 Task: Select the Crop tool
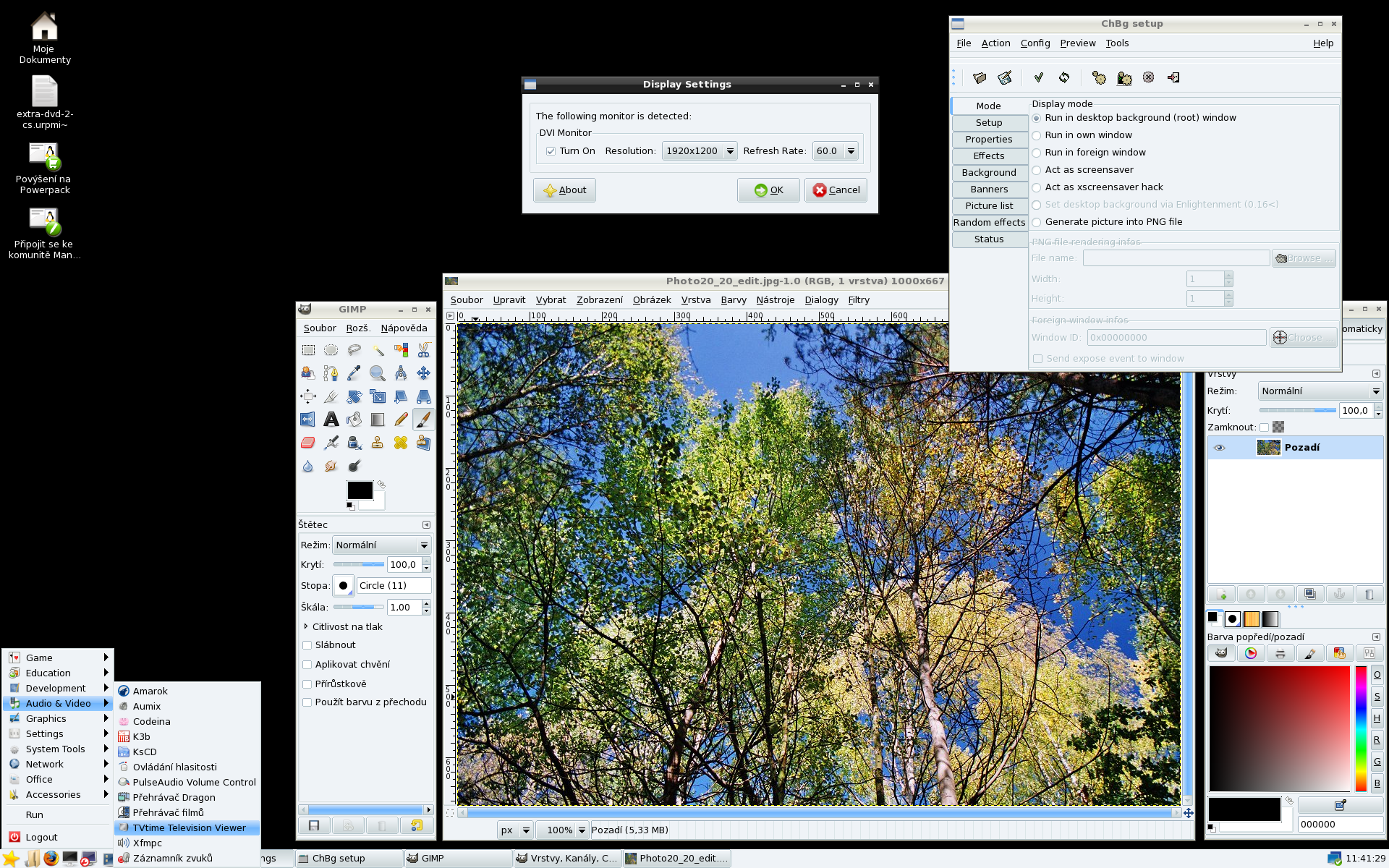click(331, 396)
